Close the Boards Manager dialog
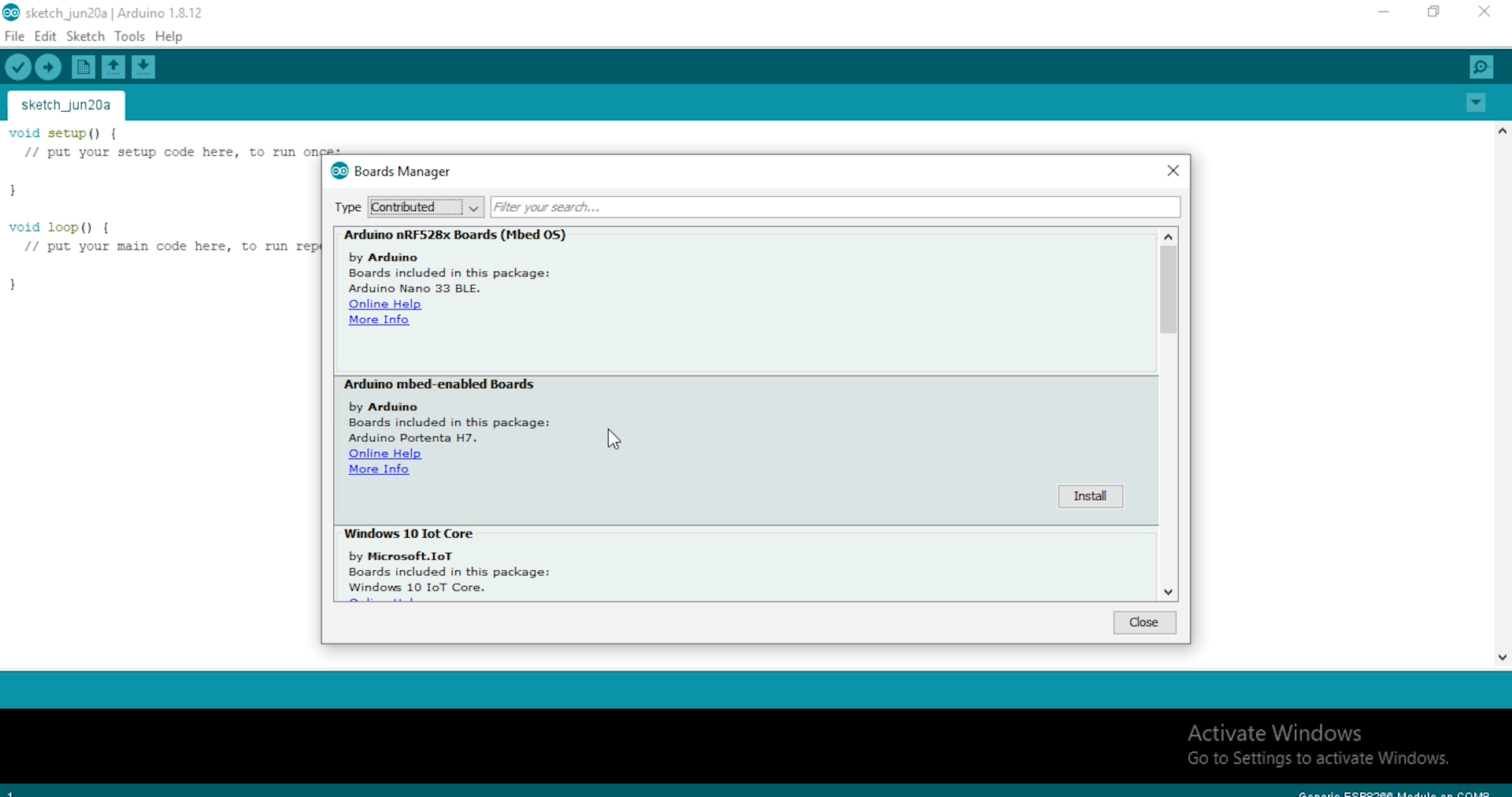 (1143, 622)
